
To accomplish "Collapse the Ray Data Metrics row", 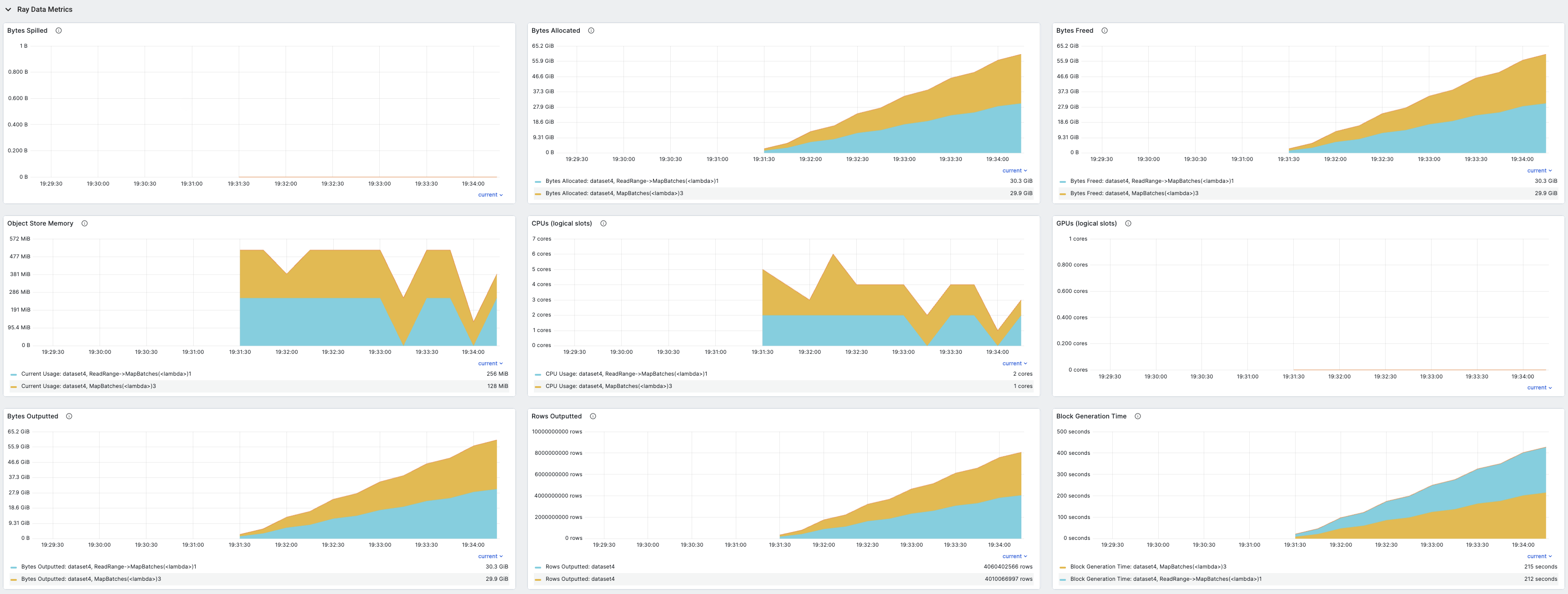I will click(8, 10).
